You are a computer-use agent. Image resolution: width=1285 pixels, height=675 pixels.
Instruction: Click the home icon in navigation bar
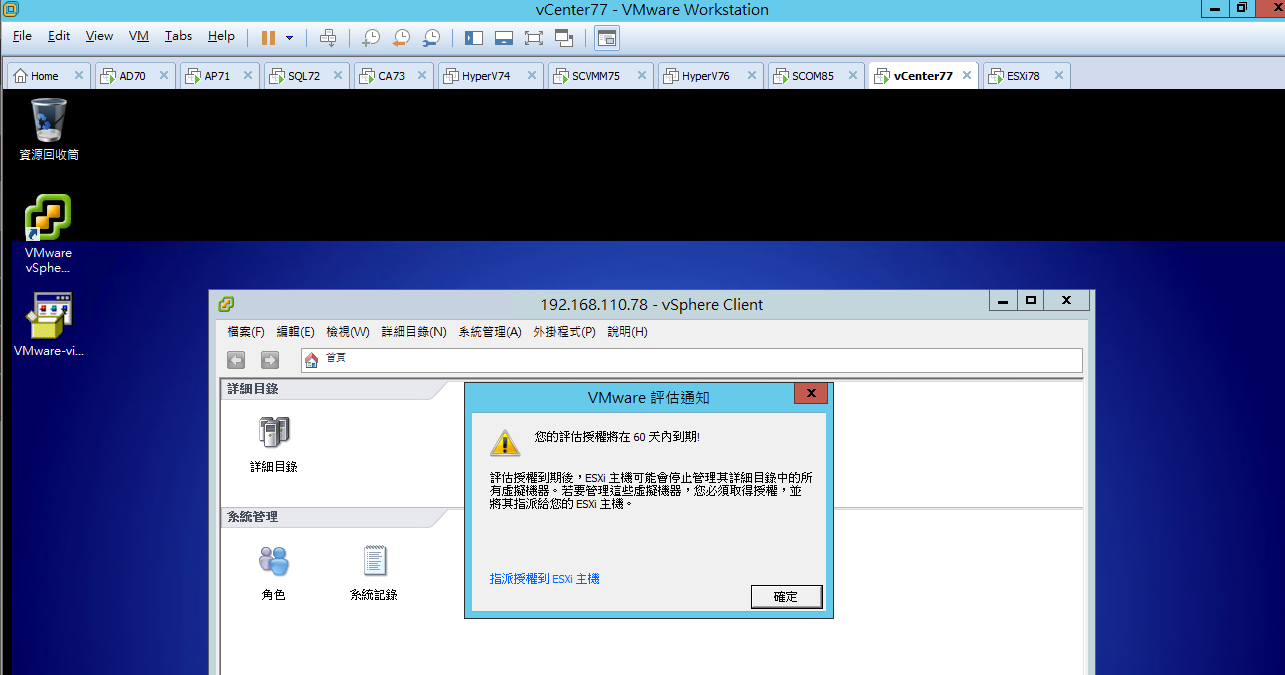pyautogui.click(x=312, y=360)
